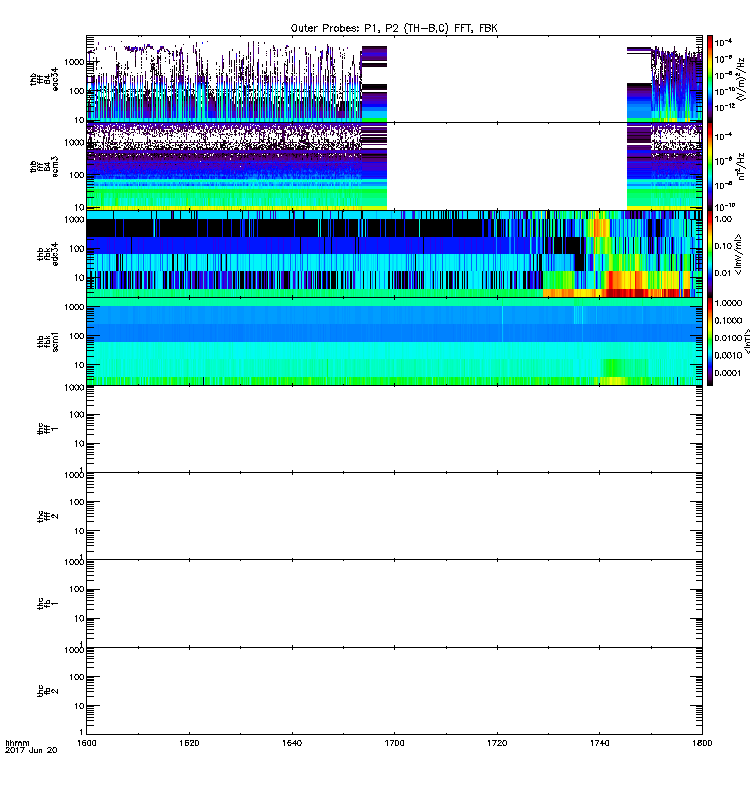Click the 'nT²/Hz' color bar units label
The width and height of the screenshot is (750, 800).
pyautogui.click(x=742, y=166)
